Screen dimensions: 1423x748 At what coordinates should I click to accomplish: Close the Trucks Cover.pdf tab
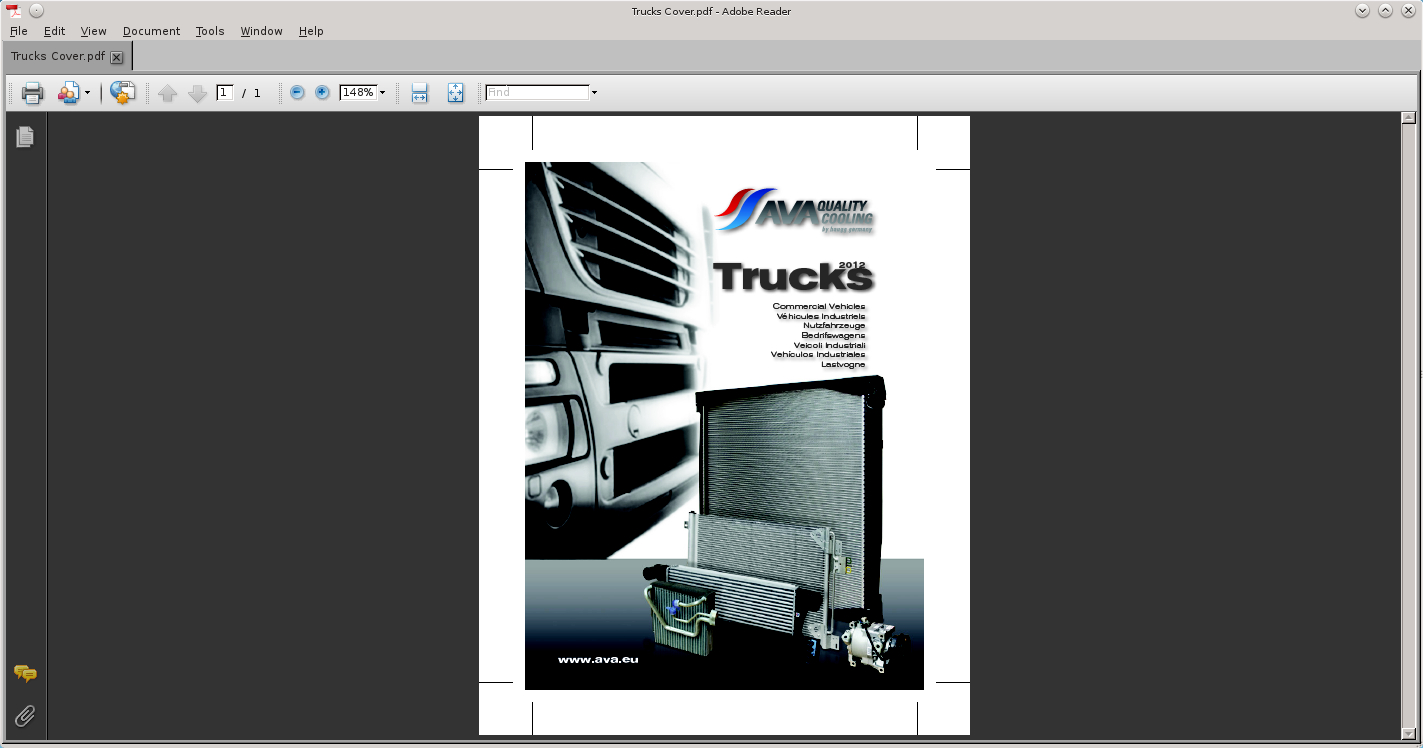point(117,57)
